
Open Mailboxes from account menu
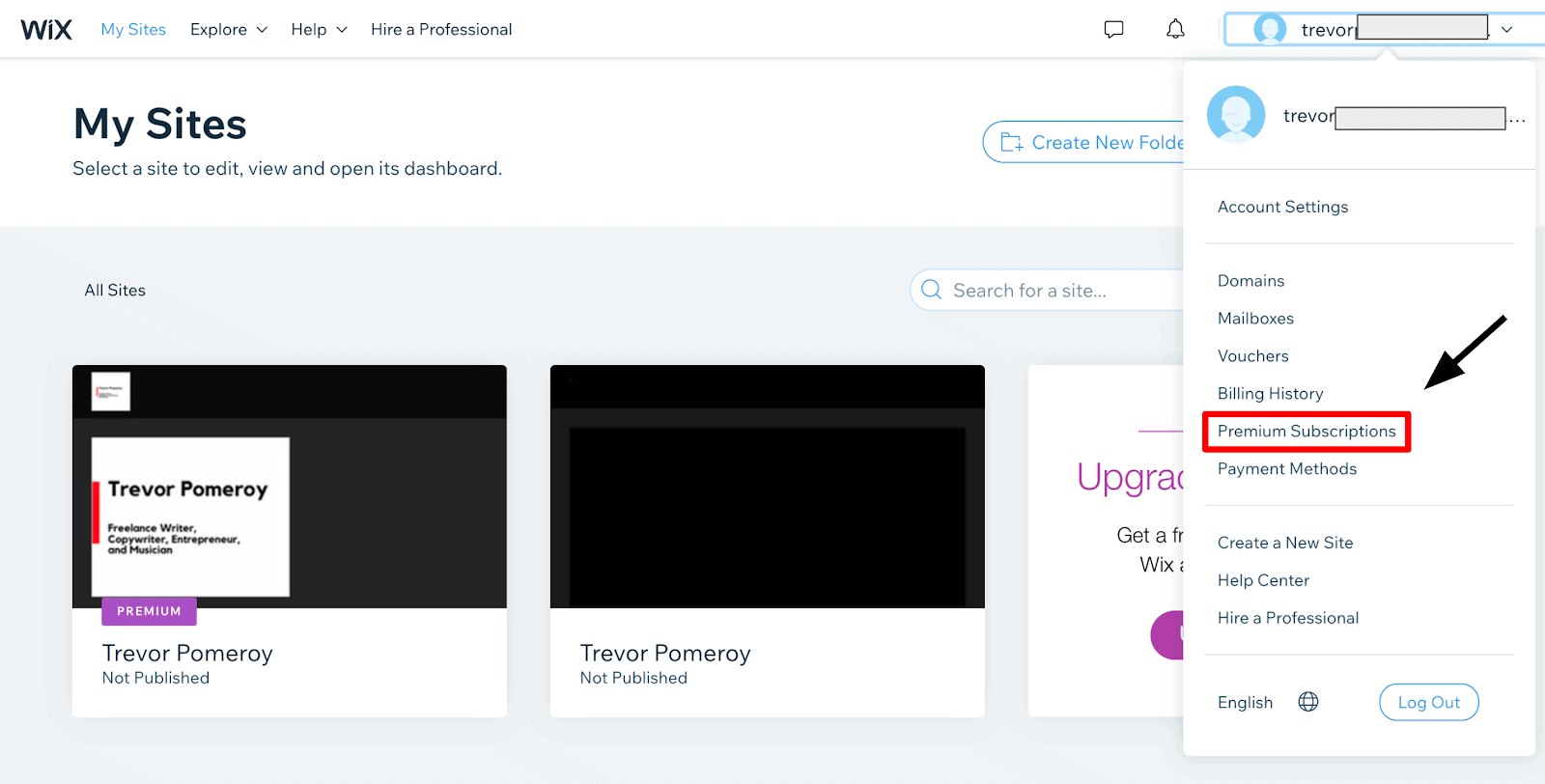tap(1255, 319)
